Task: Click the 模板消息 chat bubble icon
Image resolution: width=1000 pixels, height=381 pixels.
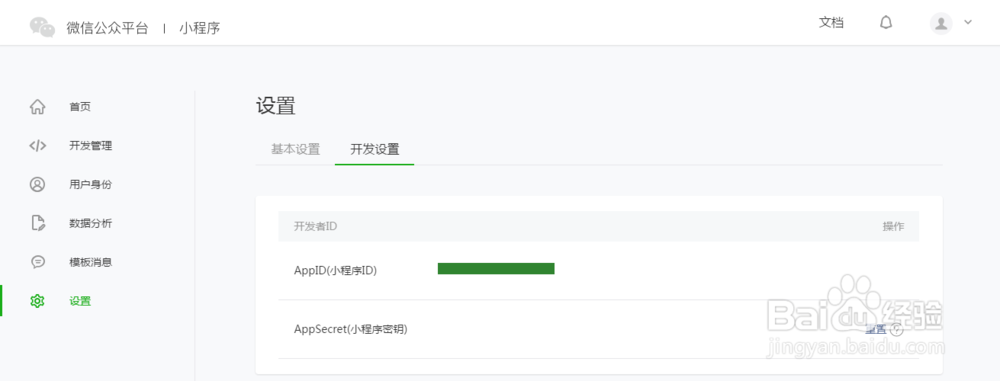Action: point(38,262)
